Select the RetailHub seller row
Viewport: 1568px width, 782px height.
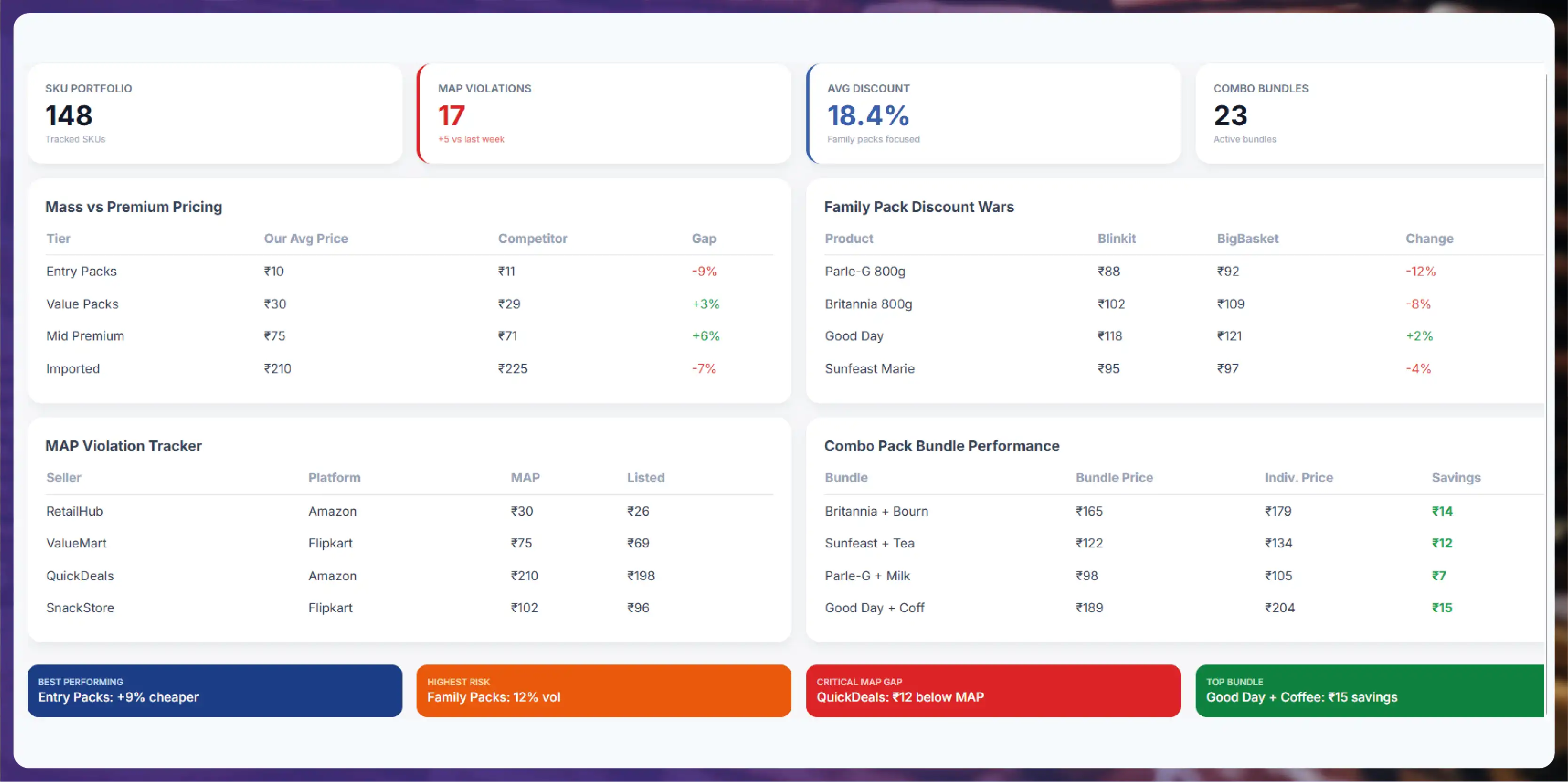[x=410, y=511]
